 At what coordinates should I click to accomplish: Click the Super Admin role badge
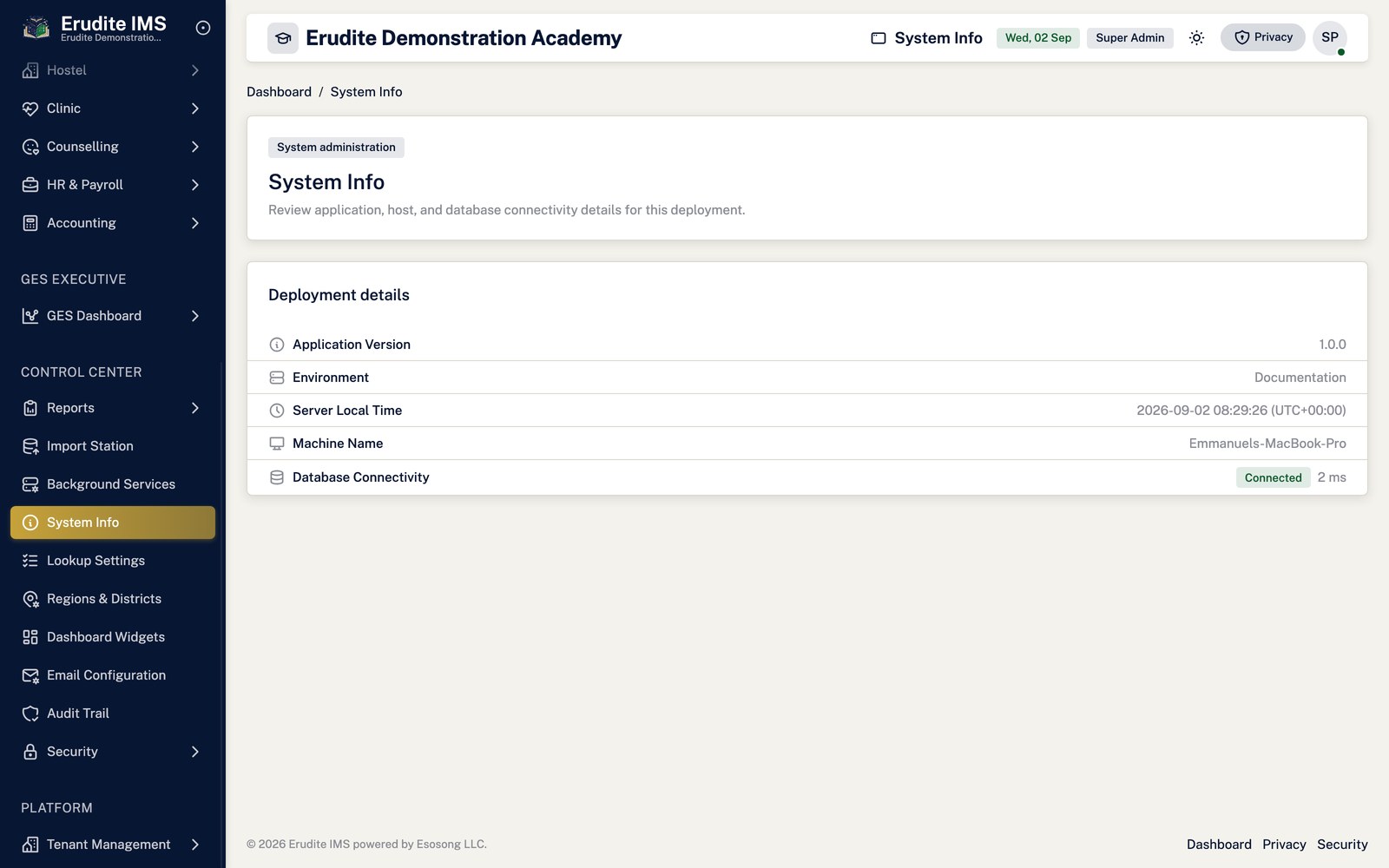[1129, 38]
